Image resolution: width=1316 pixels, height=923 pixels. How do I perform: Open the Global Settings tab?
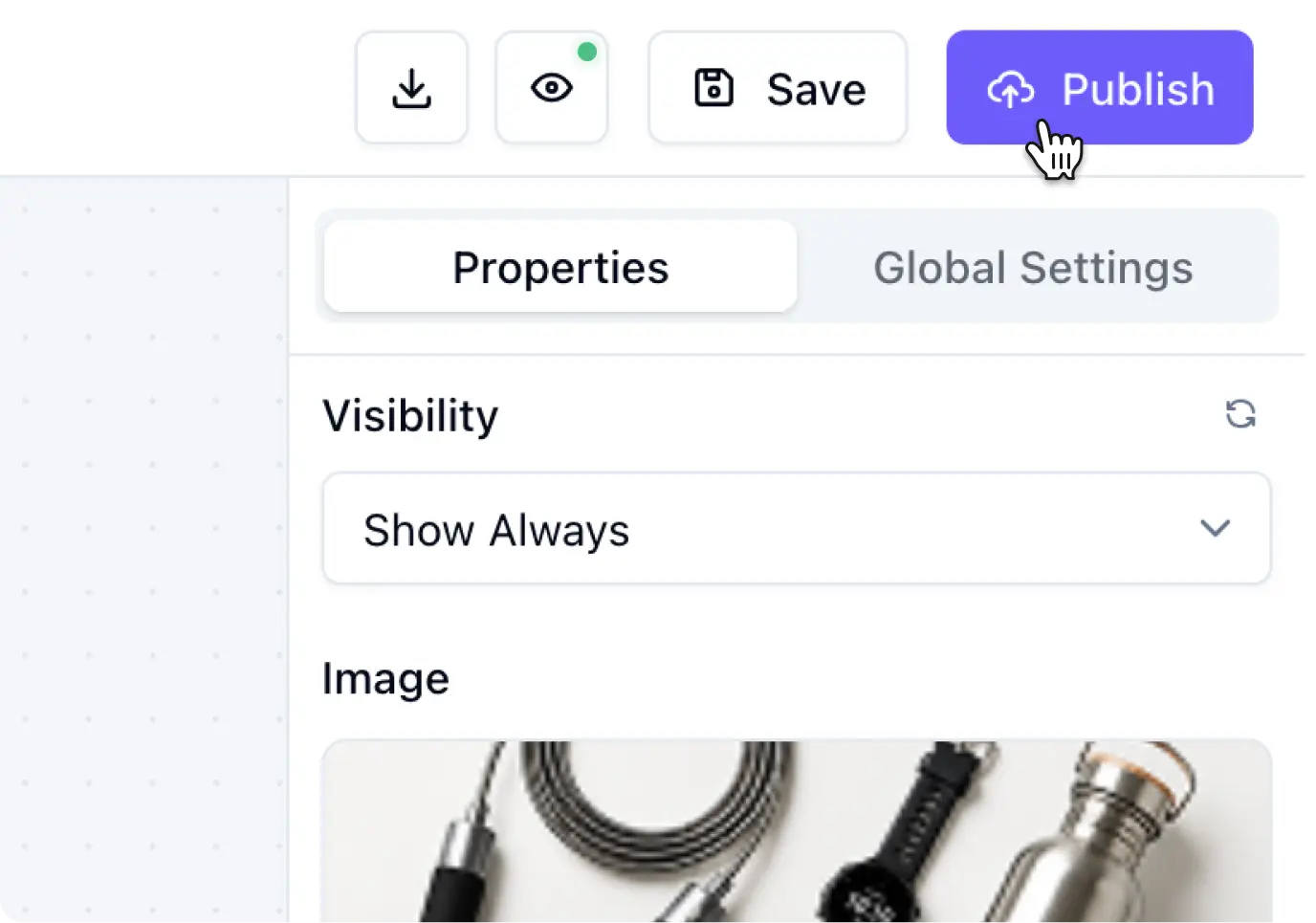coord(1033,267)
